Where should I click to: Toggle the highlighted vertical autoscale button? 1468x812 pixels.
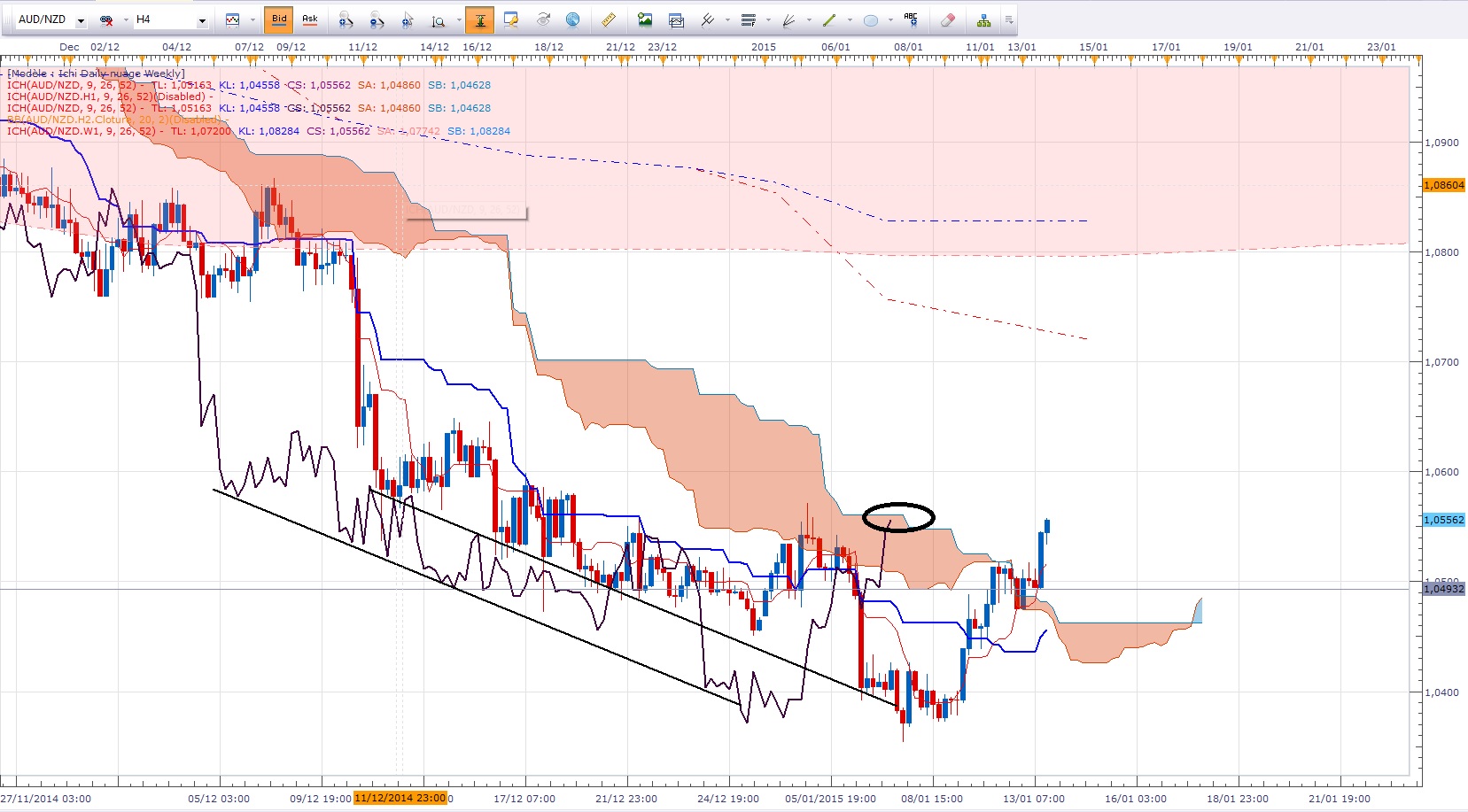pyautogui.click(x=479, y=19)
